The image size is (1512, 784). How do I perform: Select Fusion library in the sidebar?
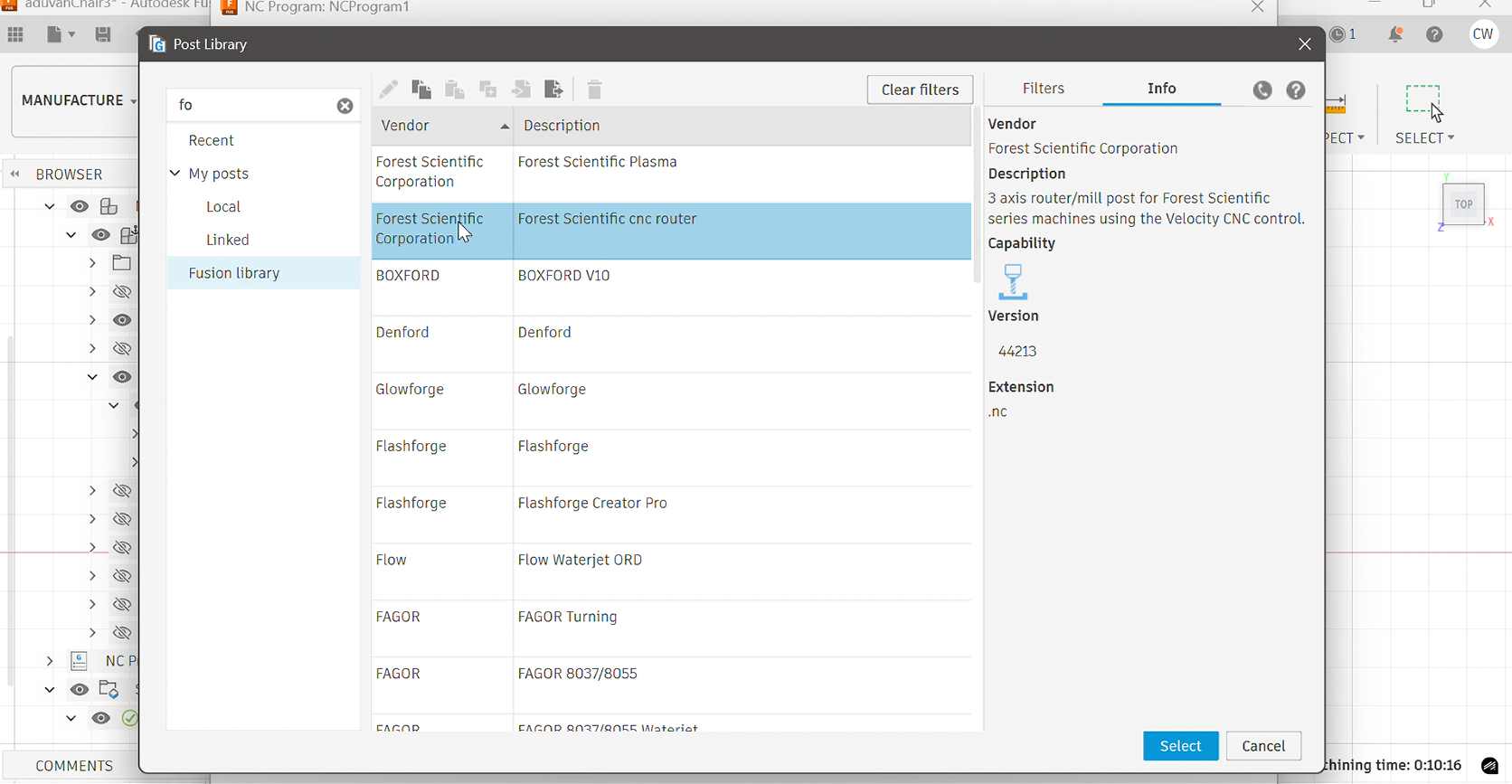tap(264, 273)
